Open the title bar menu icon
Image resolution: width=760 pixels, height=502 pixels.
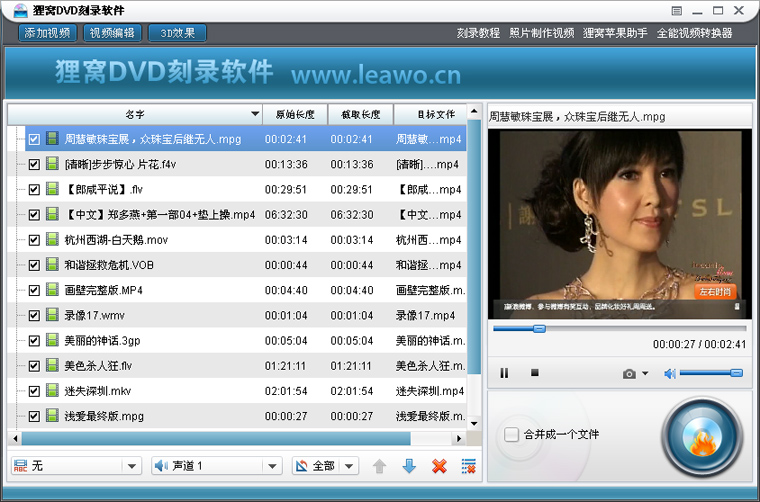tap(677, 11)
